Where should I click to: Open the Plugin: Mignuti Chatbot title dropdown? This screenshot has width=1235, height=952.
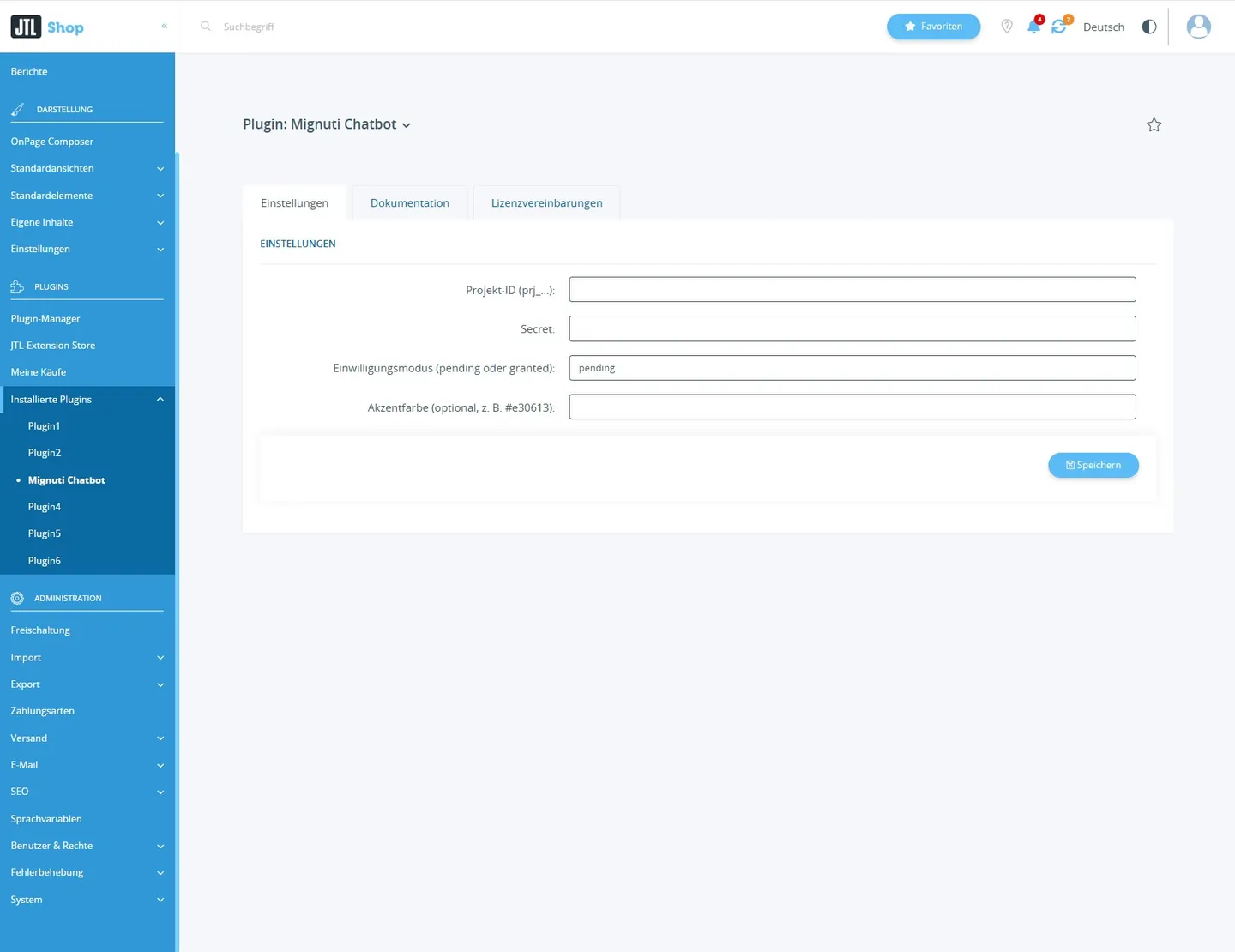click(327, 124)
